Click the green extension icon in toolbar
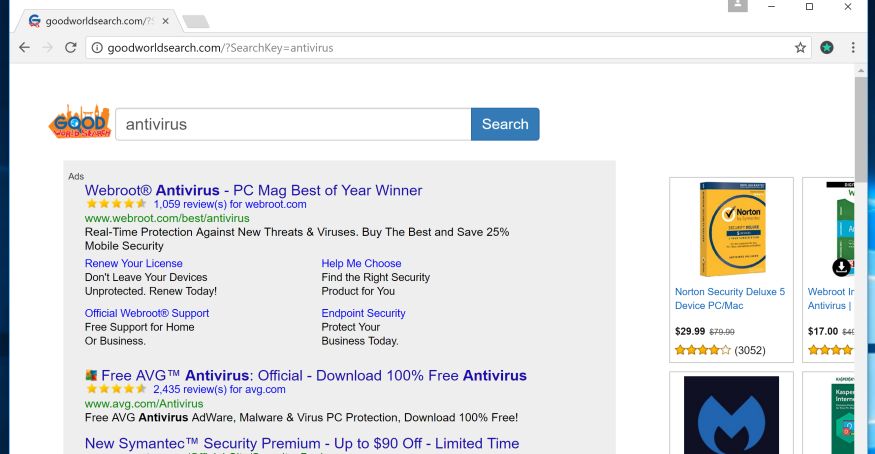Image resolution: width=875 pixels, height=454 pixels. pyautogui.click(x=827, y=47)
